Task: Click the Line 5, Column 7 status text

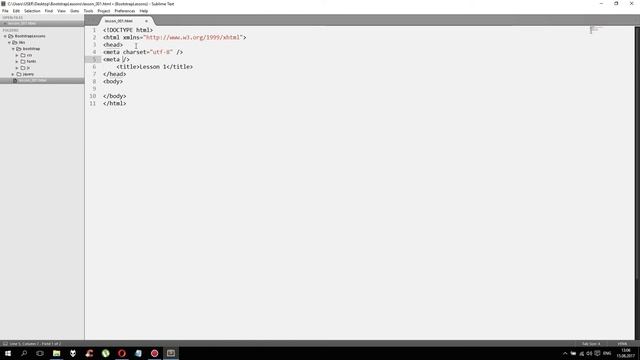Action: pos(35,344)
